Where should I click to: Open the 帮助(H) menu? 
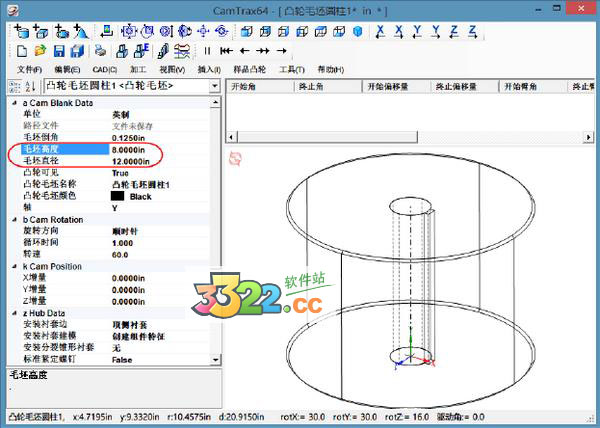click(x=331, y=70)
